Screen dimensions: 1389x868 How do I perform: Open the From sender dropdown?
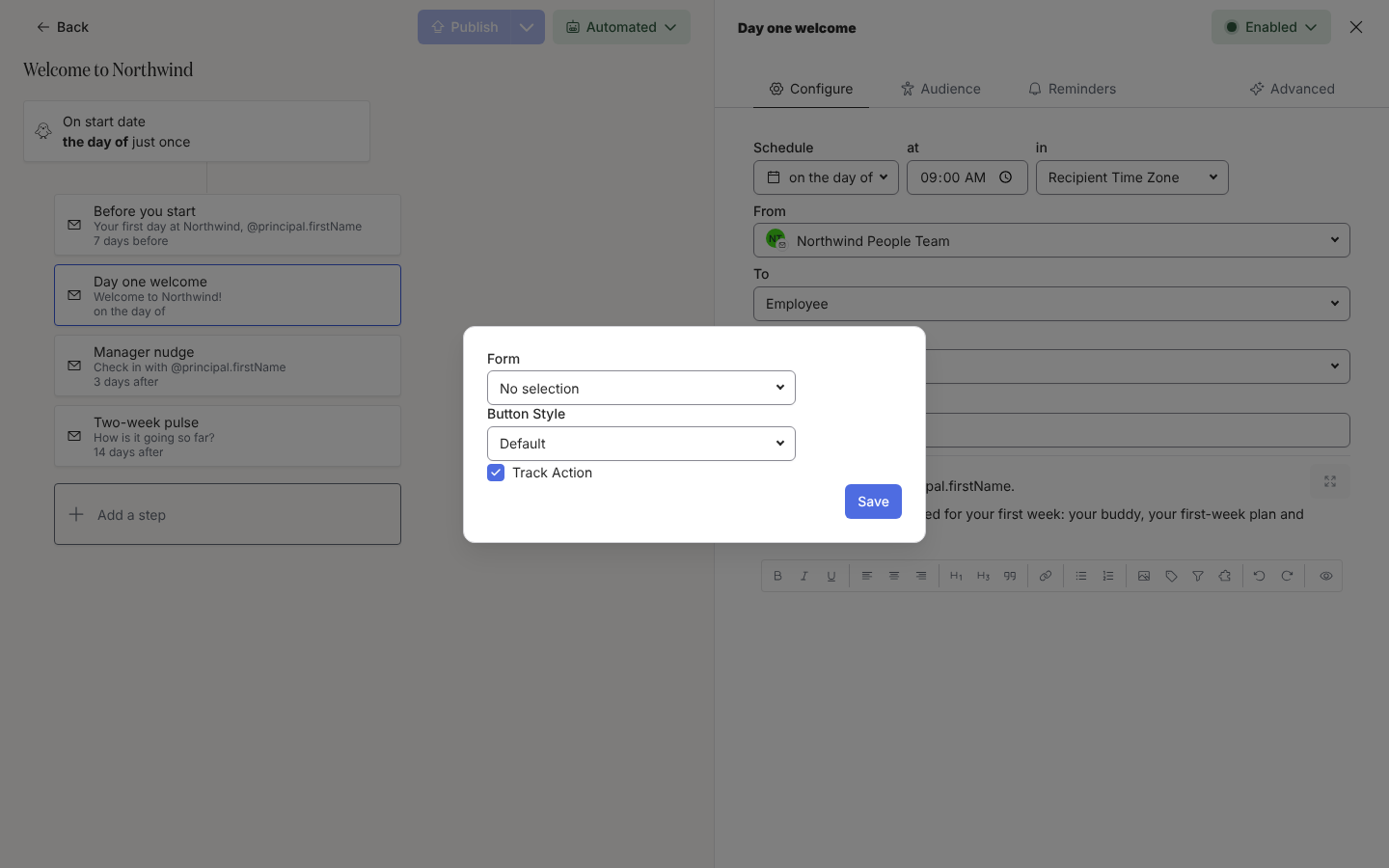coord(1051,240)
